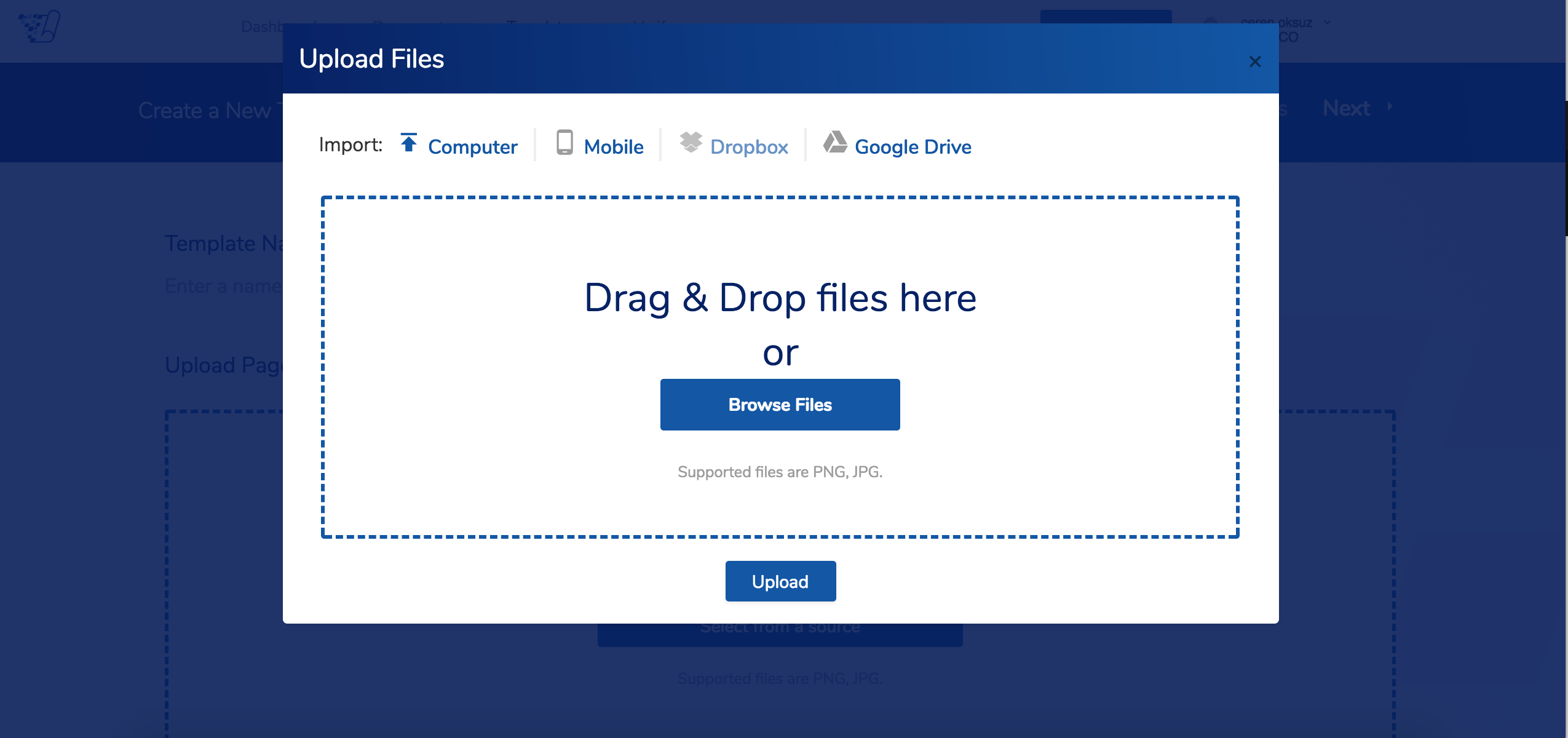Click the Select from a source button
This screenshot has height=738, width=1568.
[x=780, y=635]
